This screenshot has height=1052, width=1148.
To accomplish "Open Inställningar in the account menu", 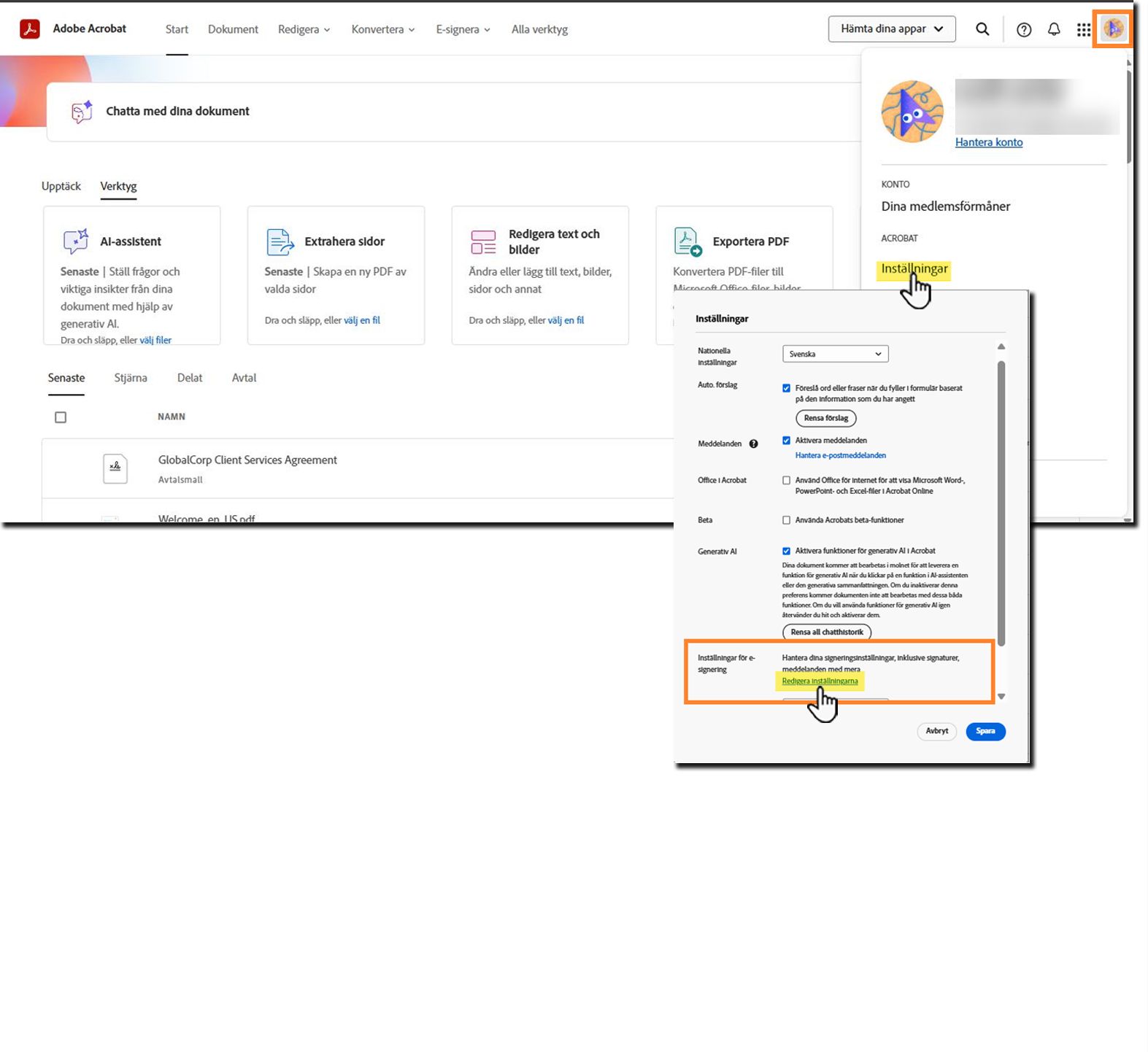I will pos(914,268).
